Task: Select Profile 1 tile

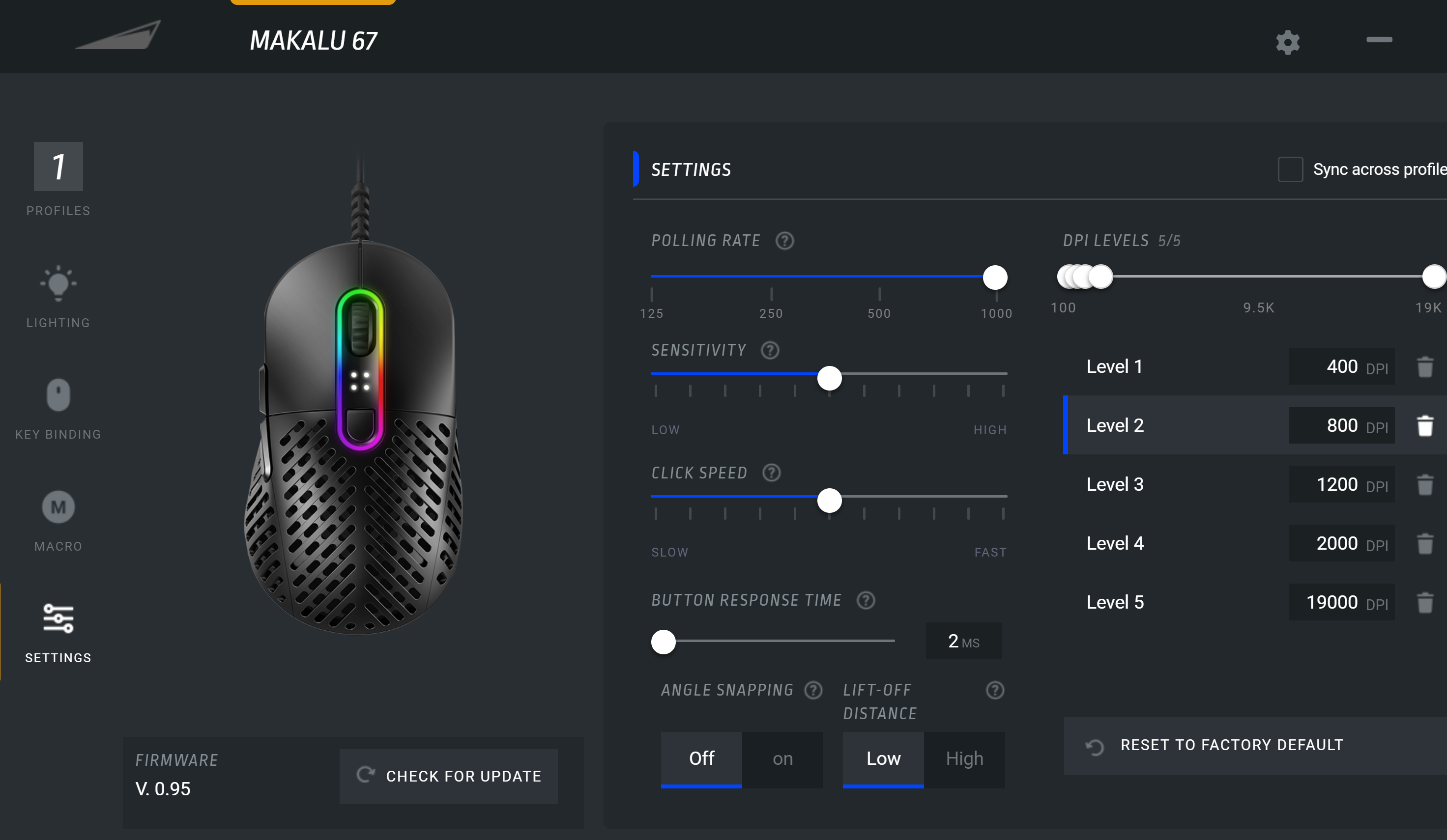Action: click(x=58, y=167)
